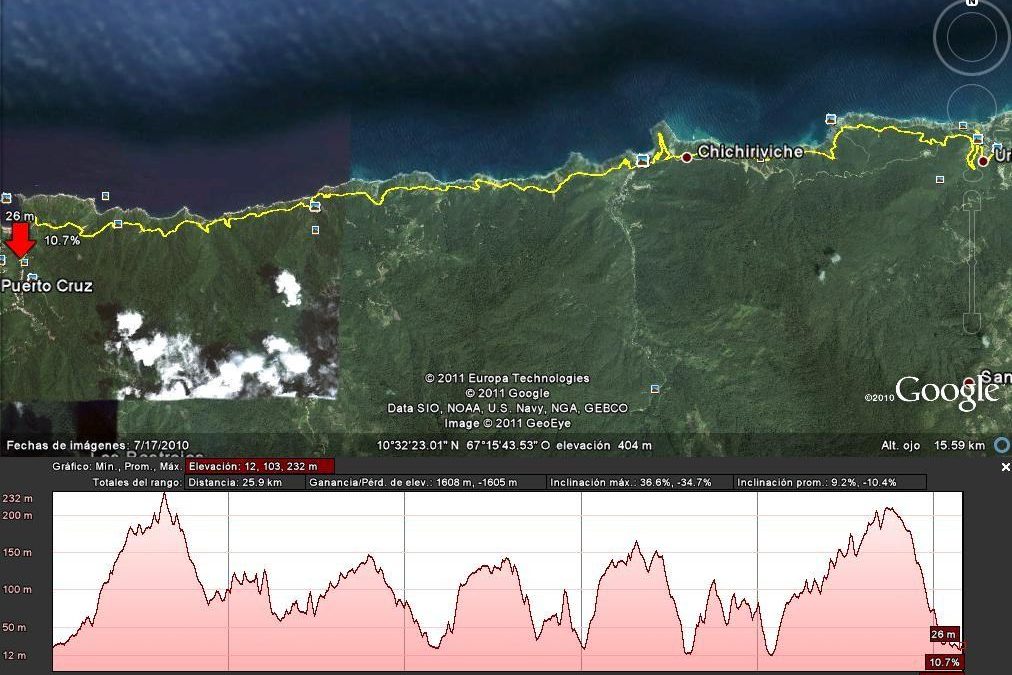Click the Distancia 25.9 km statistic

click(x=244, y=483)
